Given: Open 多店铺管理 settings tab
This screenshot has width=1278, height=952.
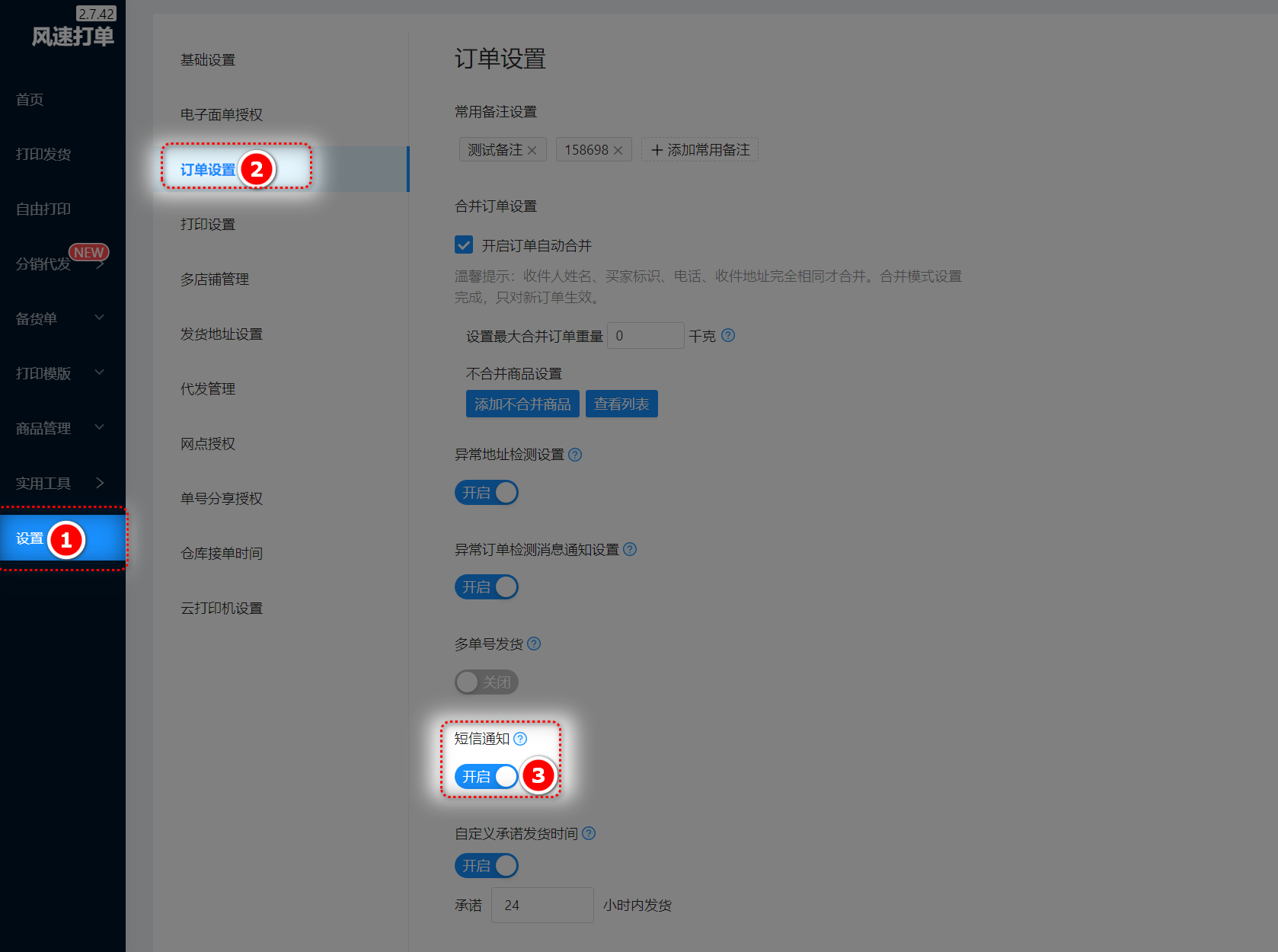Looking at the screenshot, I should click(215, 280).
